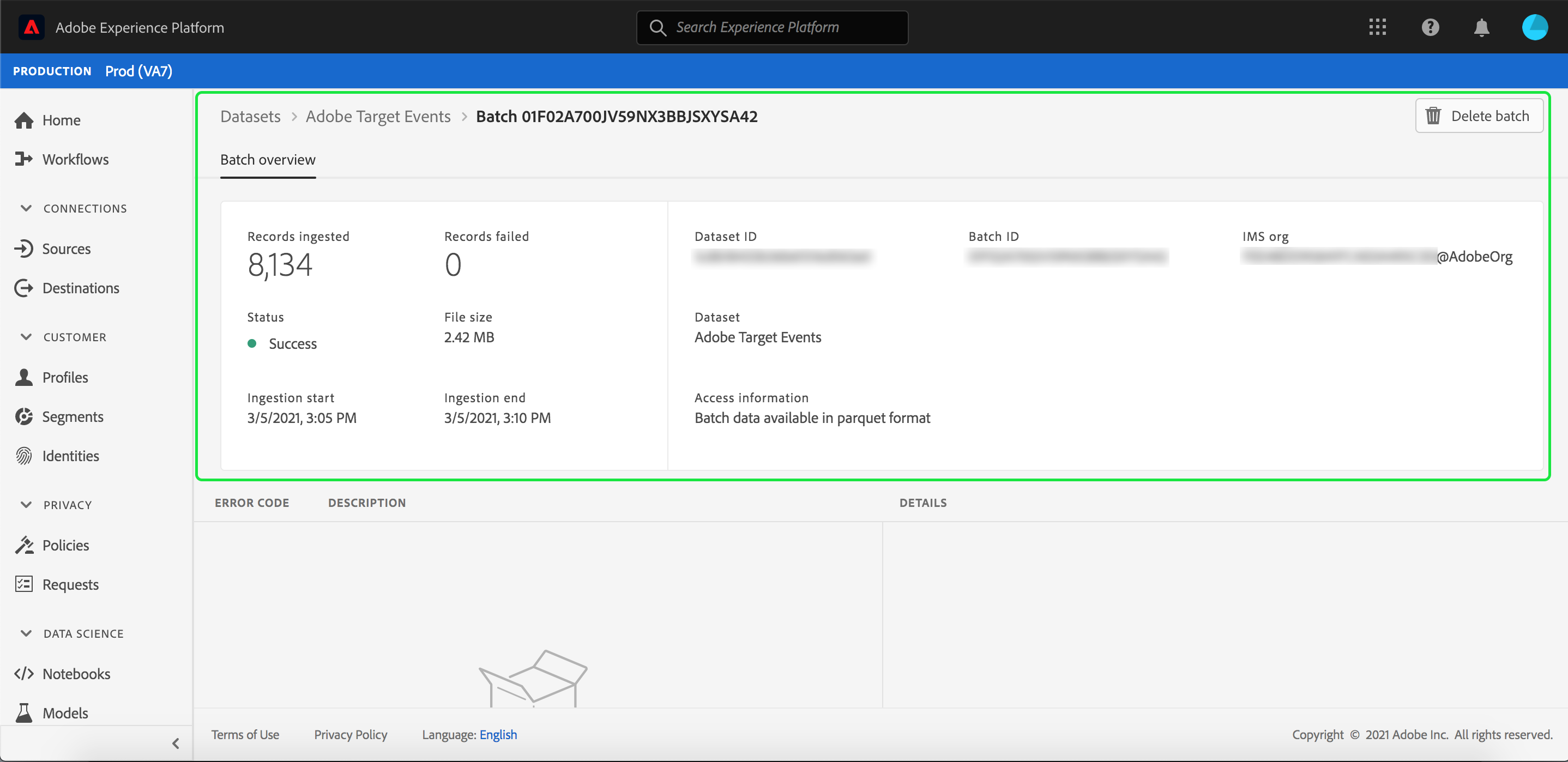Click Adobe Target Events breadcrumb
1568x762 pixels.
pos(378,116)
